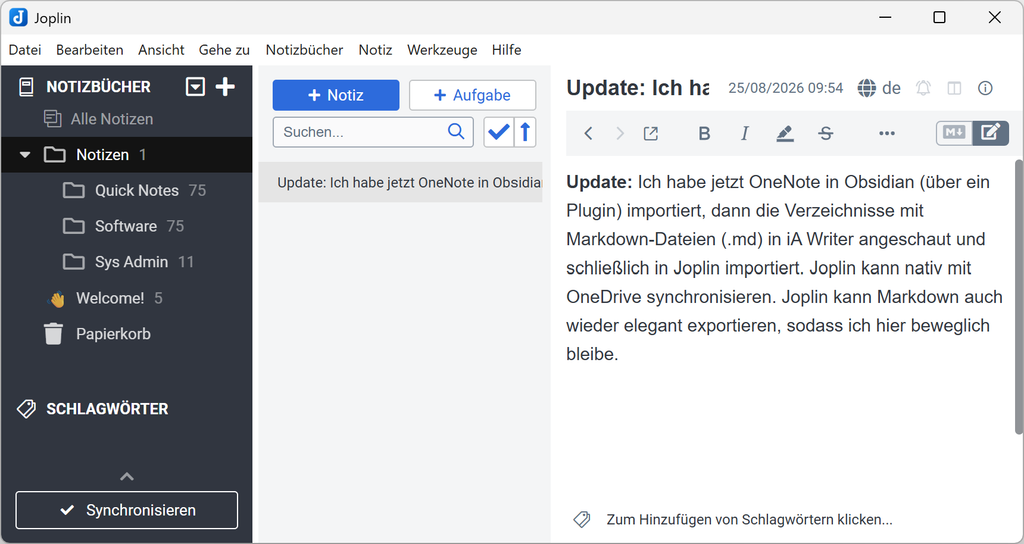Open the Welcome! notebook

pyautogui.click(x=127, y=298)
